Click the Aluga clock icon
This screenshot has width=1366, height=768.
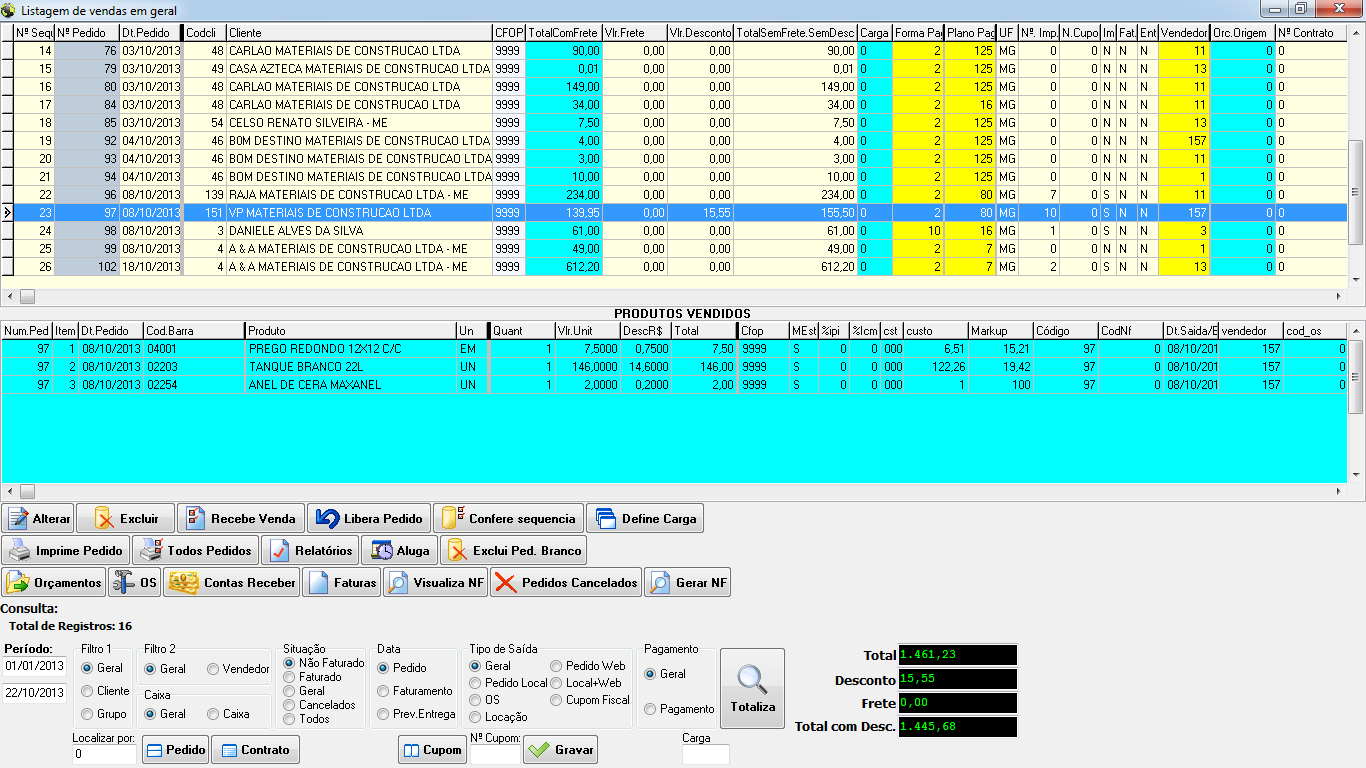pos(381,550)
